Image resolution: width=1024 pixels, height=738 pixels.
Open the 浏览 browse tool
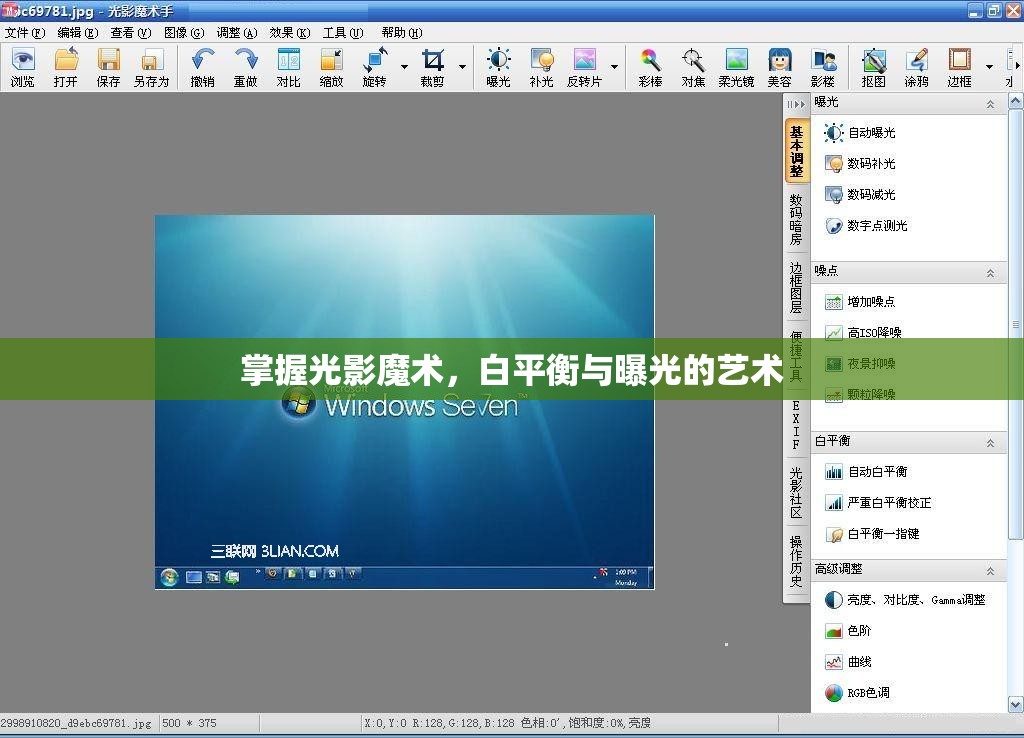point(23,67)
